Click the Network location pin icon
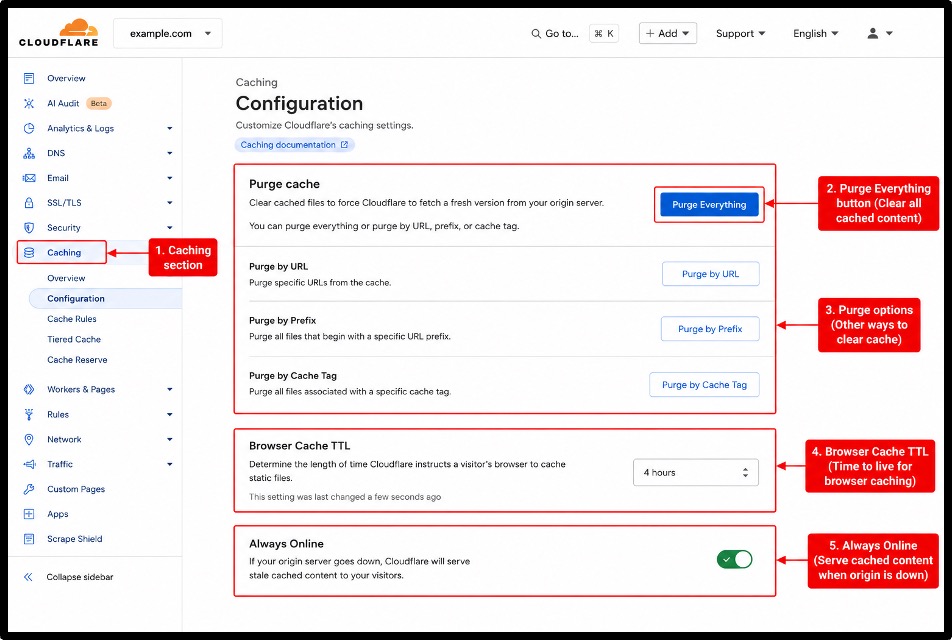Viewport: 952px width, 640px height. pyautogui.click(x=29, y=439)
